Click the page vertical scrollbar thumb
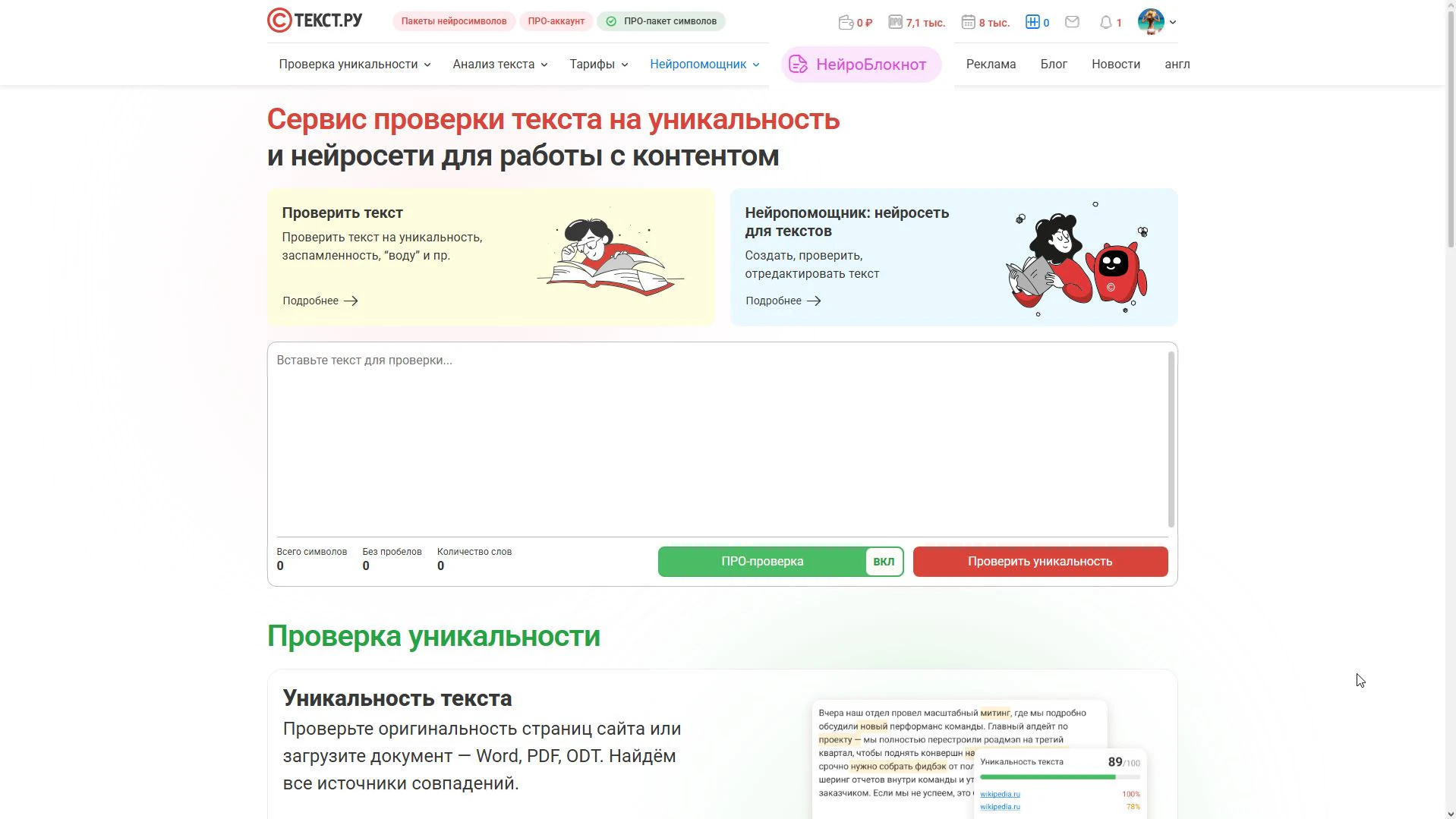Screen dimensions: 1456x819 [1450, 129]
